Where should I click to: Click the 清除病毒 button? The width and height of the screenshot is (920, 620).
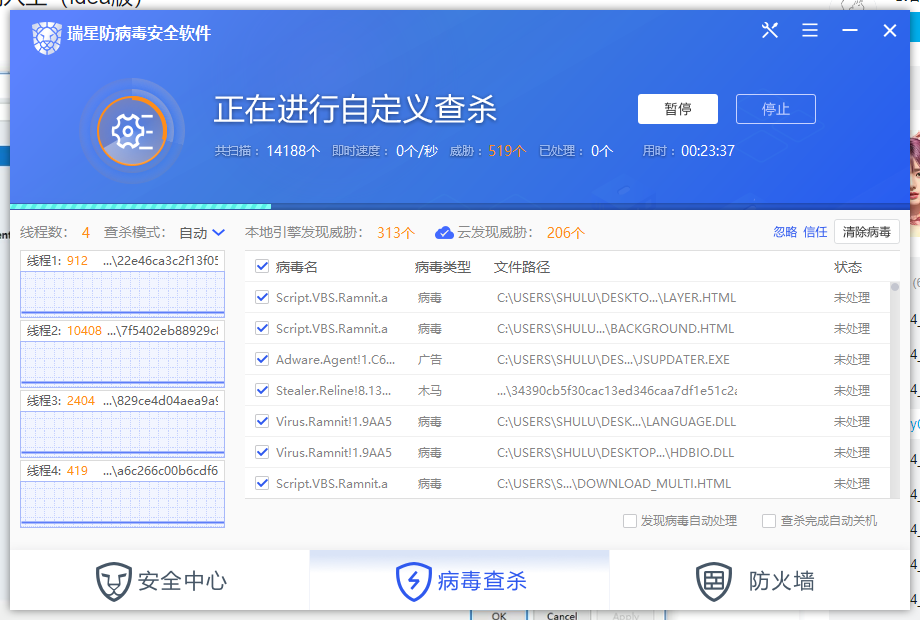click(867, 232)
